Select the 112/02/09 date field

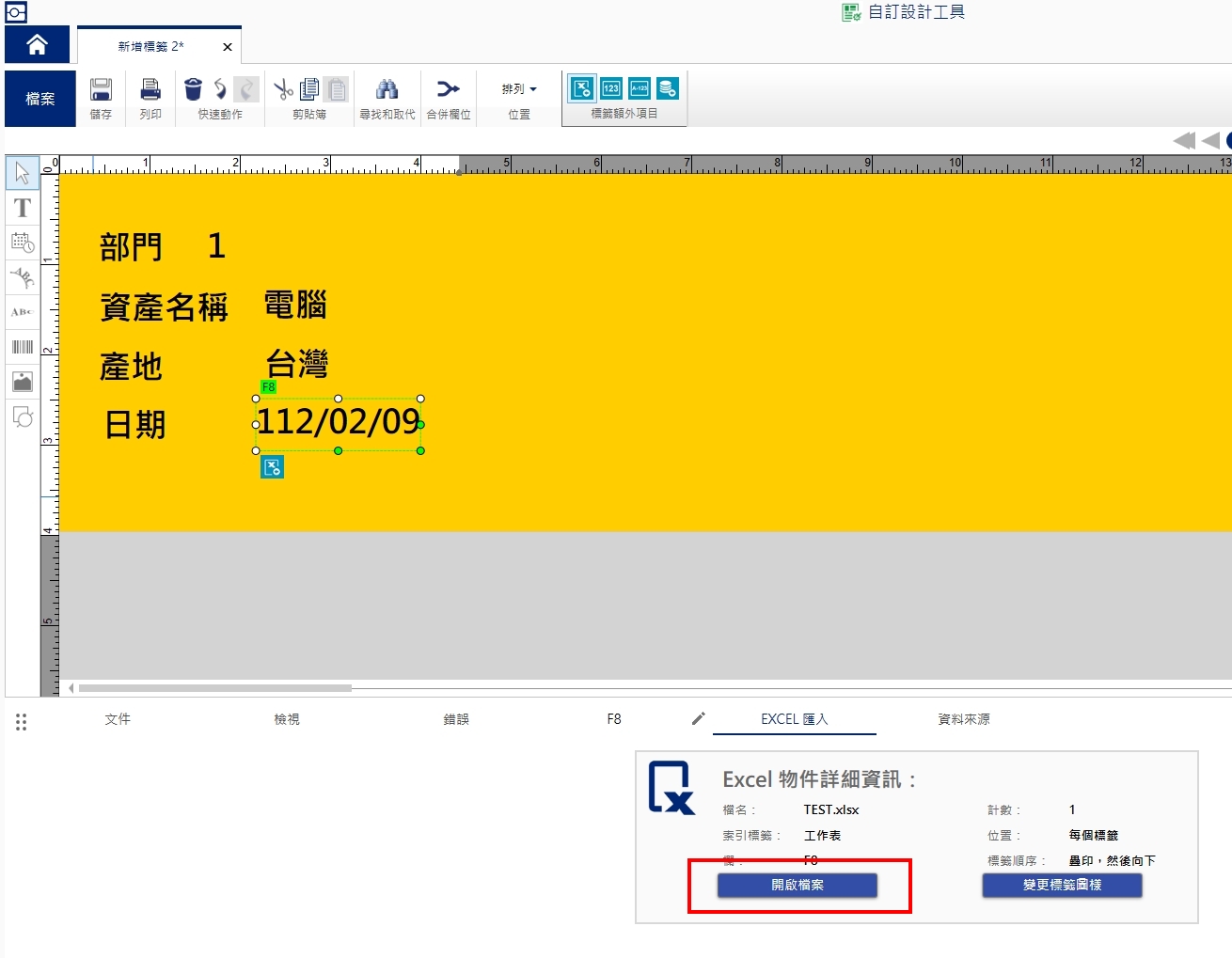(339, 422)
